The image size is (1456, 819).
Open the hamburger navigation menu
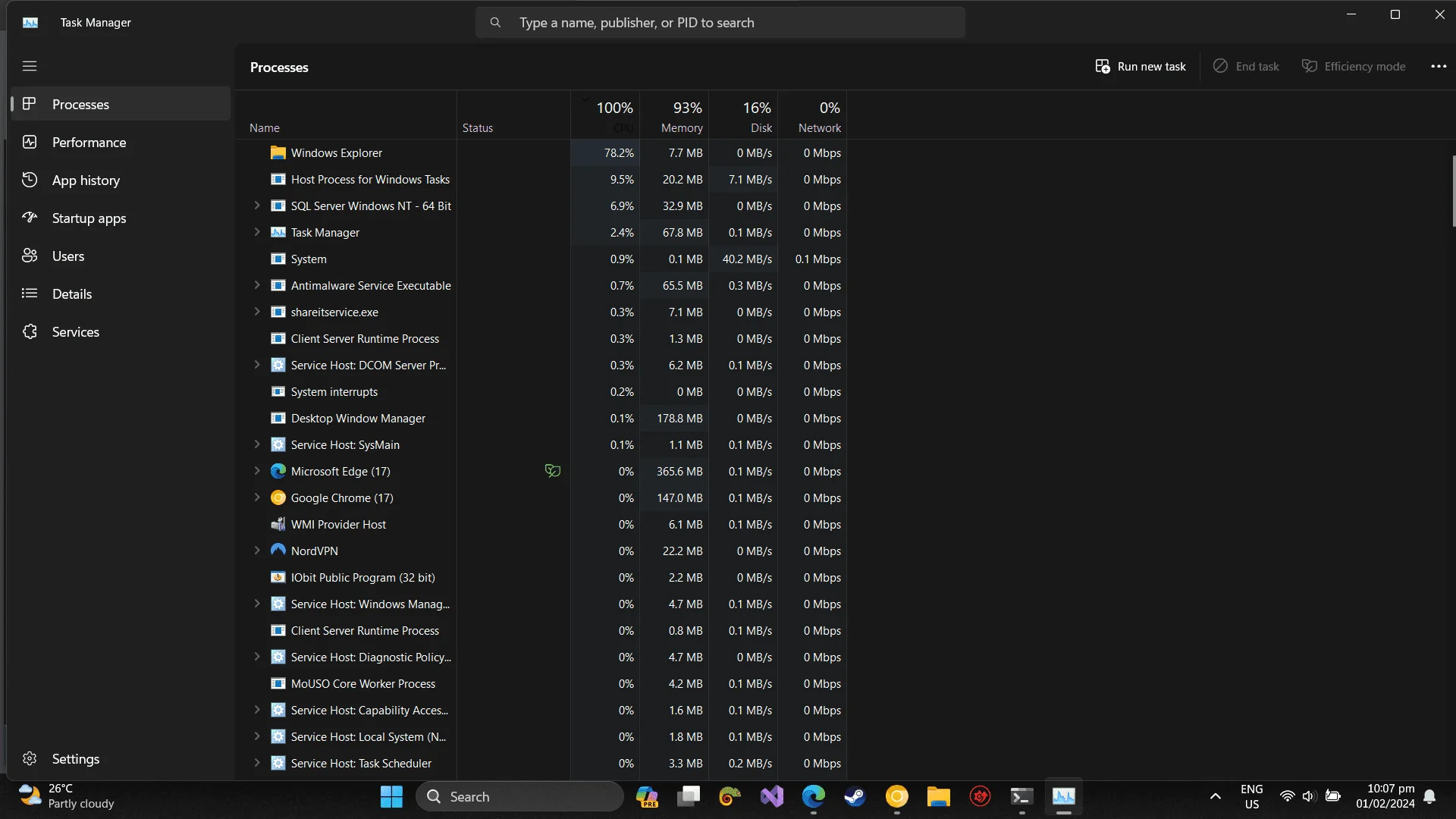30,66
